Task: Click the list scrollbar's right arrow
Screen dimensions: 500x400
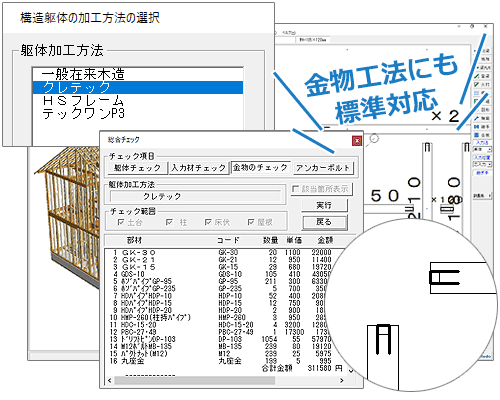Action: pos(341,380)
